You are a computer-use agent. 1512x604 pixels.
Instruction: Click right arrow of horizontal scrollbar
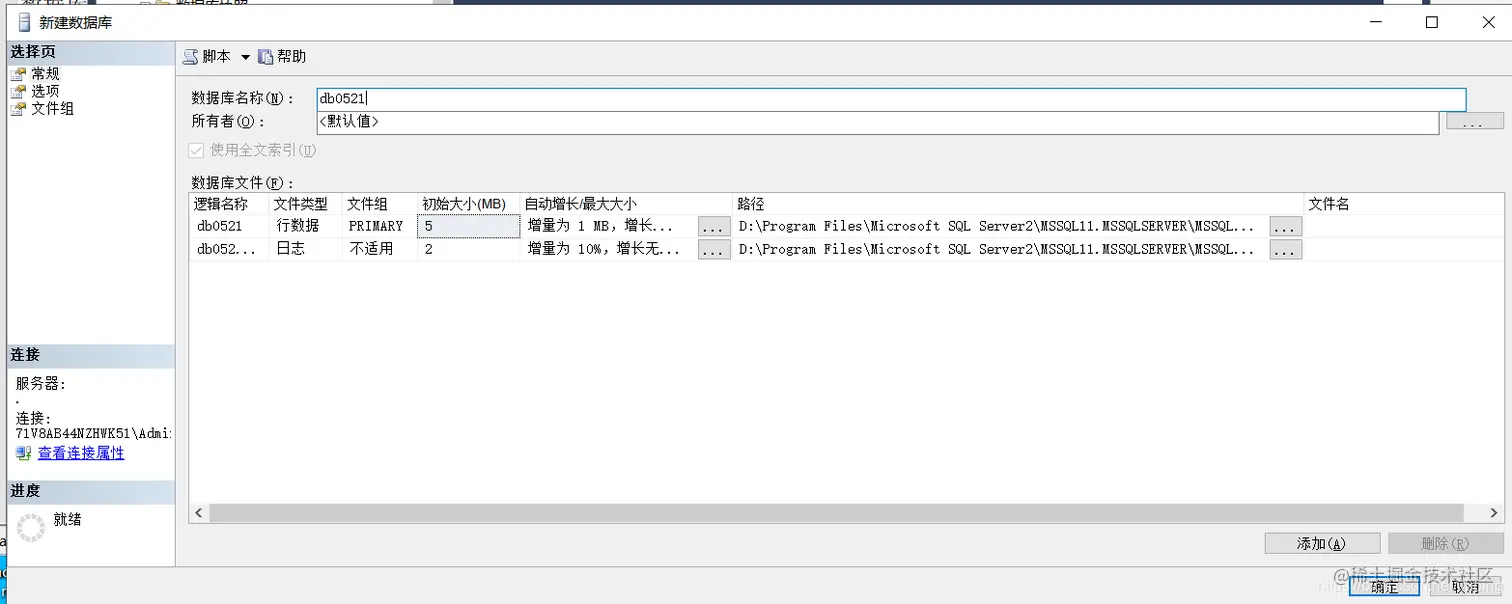pyautogui.click(x=1493, y=512)
